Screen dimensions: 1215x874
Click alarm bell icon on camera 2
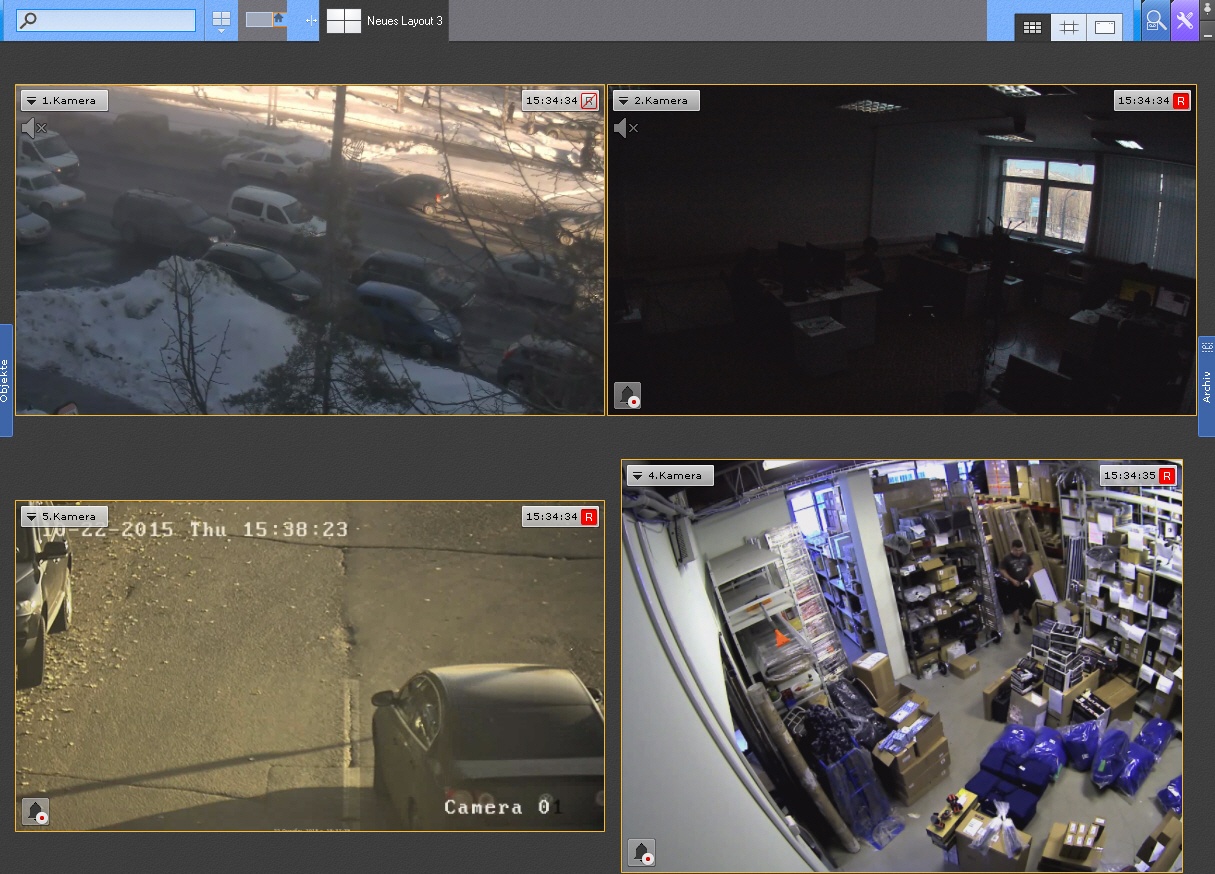pyautogui.click(x=628, y=396)
